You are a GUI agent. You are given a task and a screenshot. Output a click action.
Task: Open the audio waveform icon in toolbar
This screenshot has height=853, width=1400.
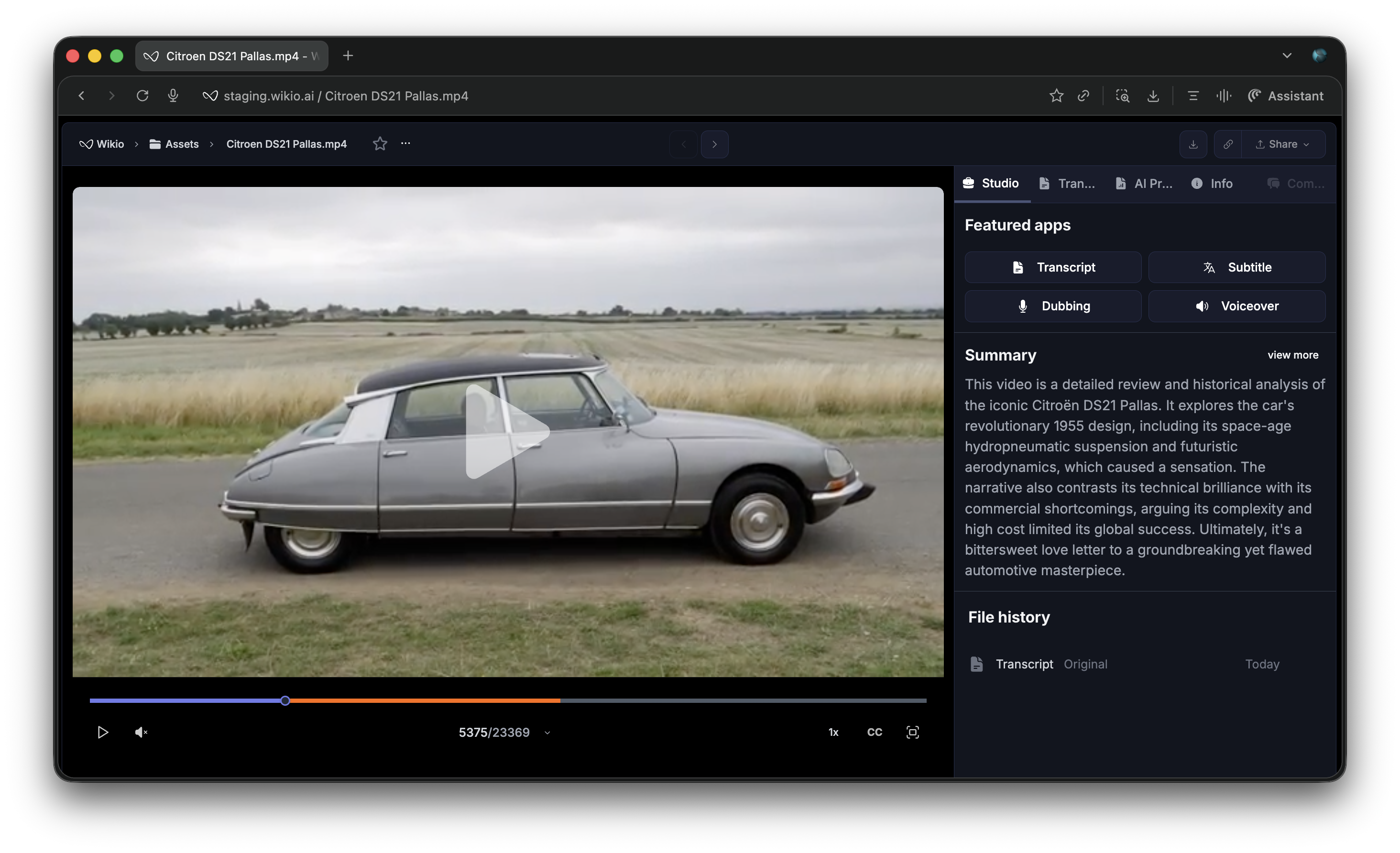click(x=1223, y=96)
